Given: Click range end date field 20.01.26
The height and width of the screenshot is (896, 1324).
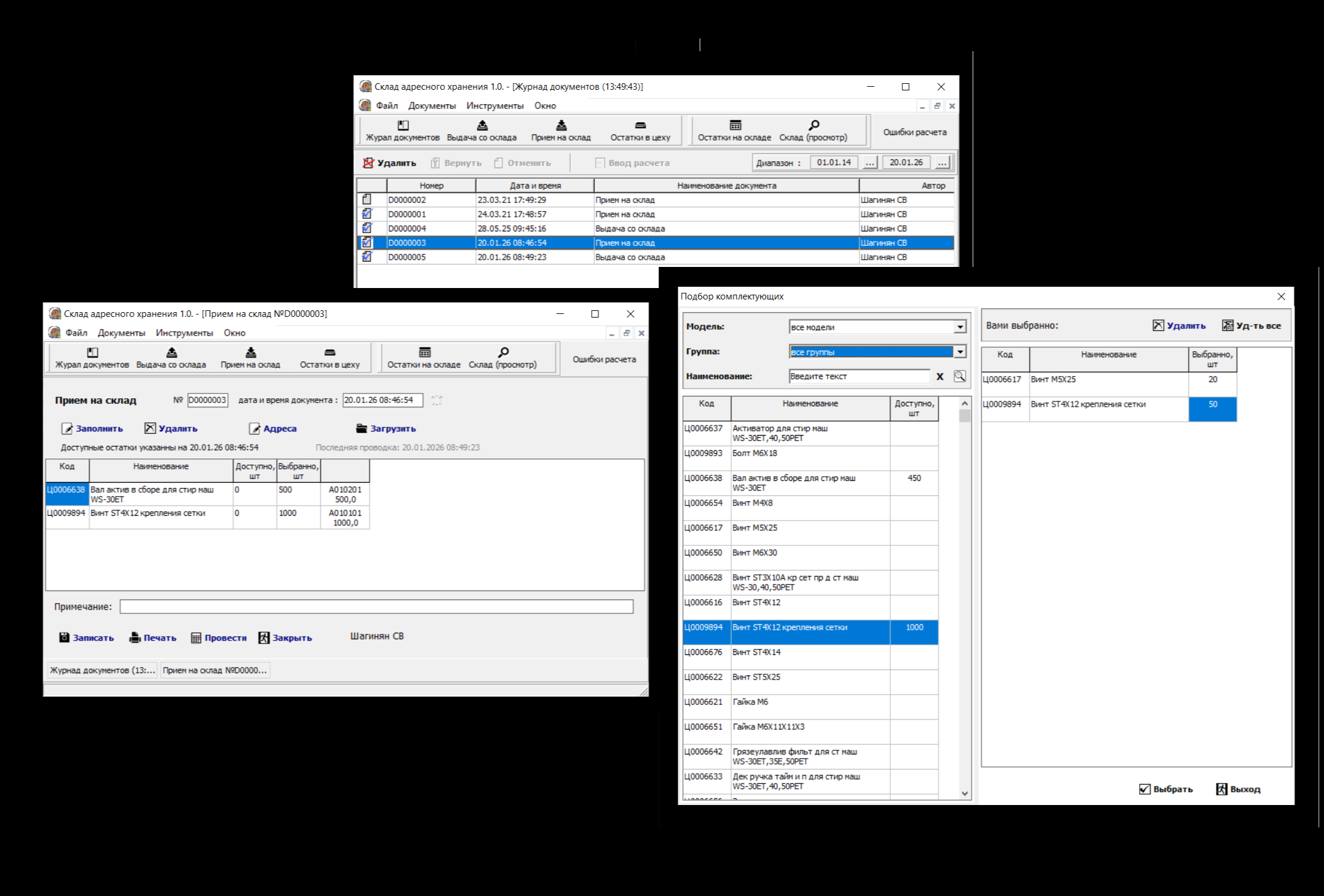Looking at the screenshot, I should 906,162.
